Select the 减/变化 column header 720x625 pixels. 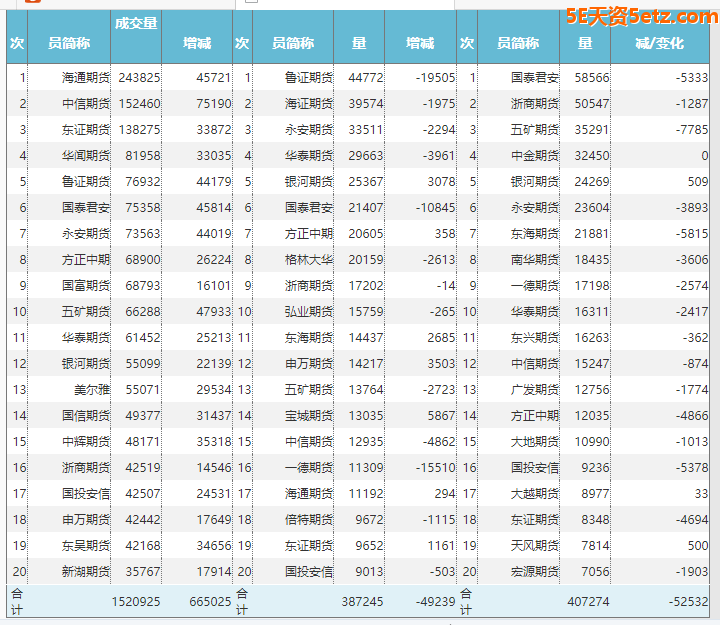point(659,43)
